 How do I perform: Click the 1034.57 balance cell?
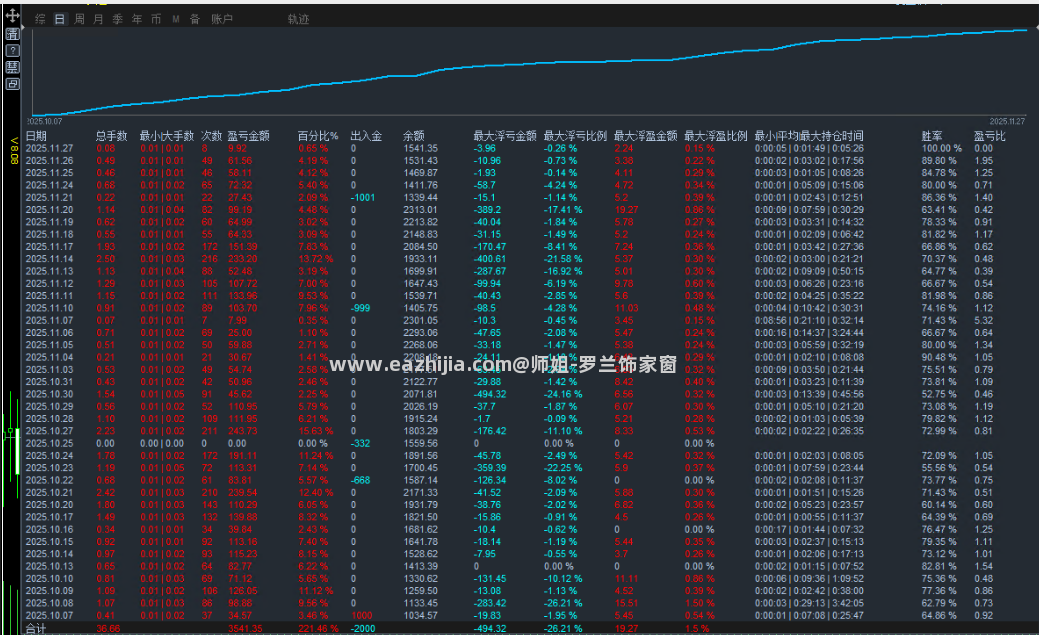(x=421, y=616)
